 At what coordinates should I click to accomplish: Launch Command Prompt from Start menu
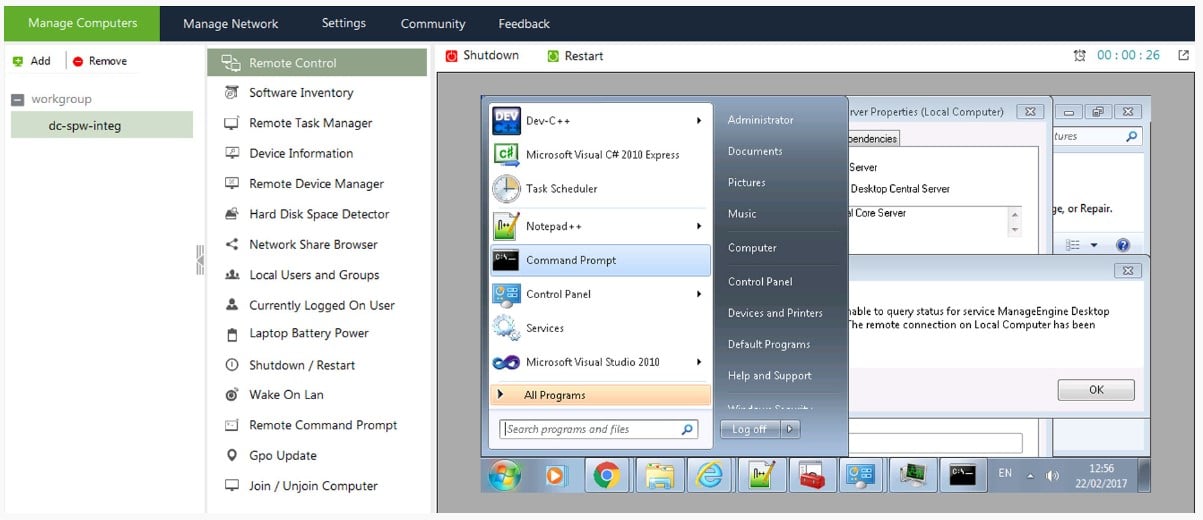click(x=600, y=260)
